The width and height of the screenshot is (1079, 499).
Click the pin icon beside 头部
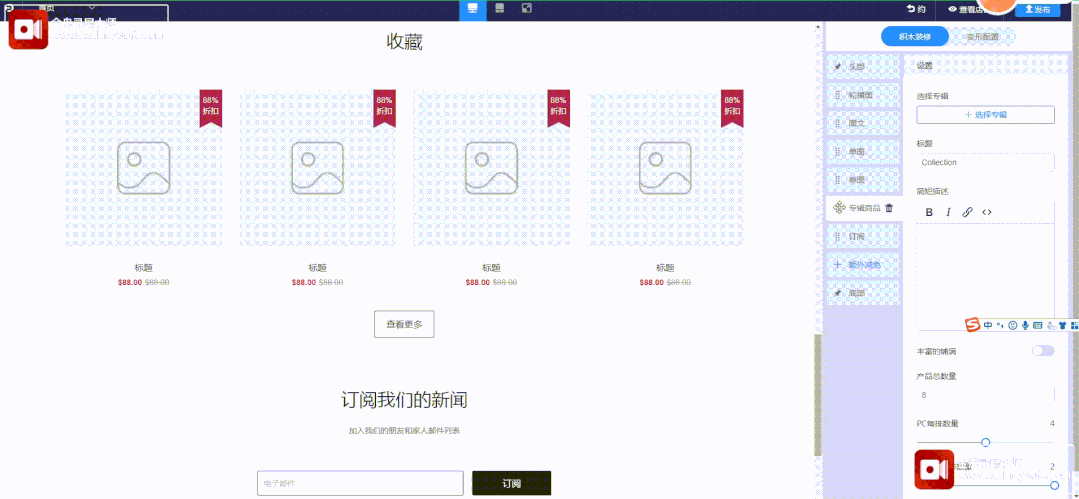(837, 67)
